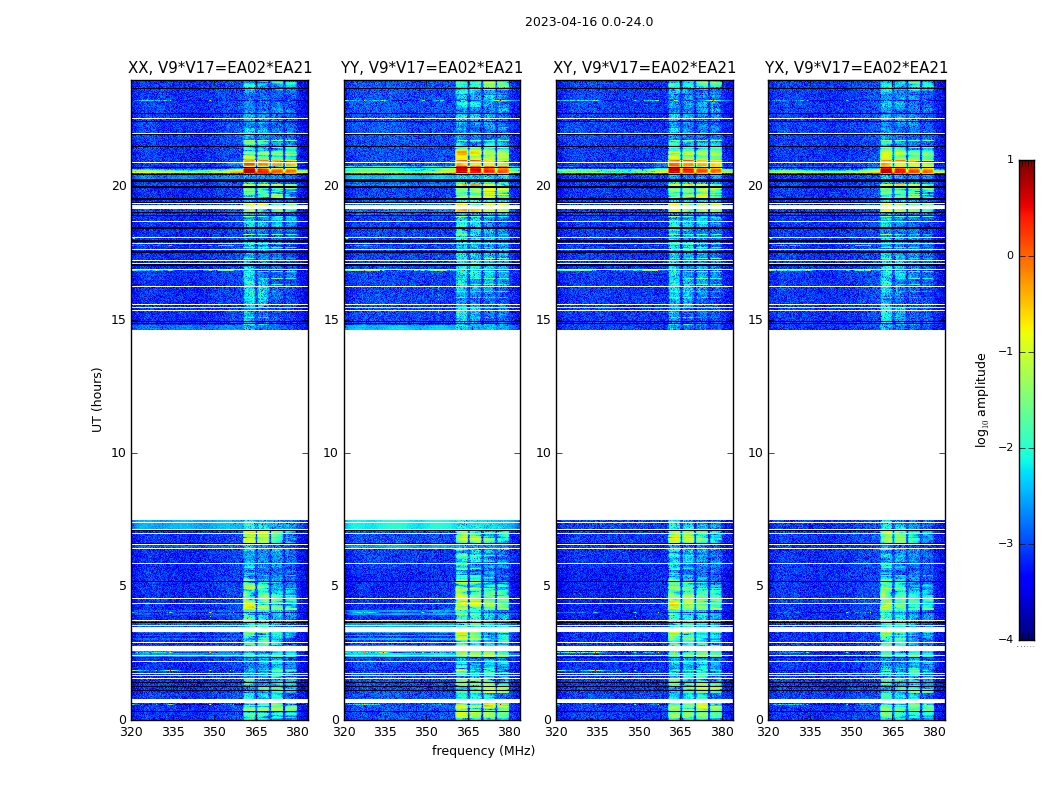The width and height of the screenshot is (1050, 800).
Task: Click the 365 tick label under YX panel
Action: click(x=892, y=732)
